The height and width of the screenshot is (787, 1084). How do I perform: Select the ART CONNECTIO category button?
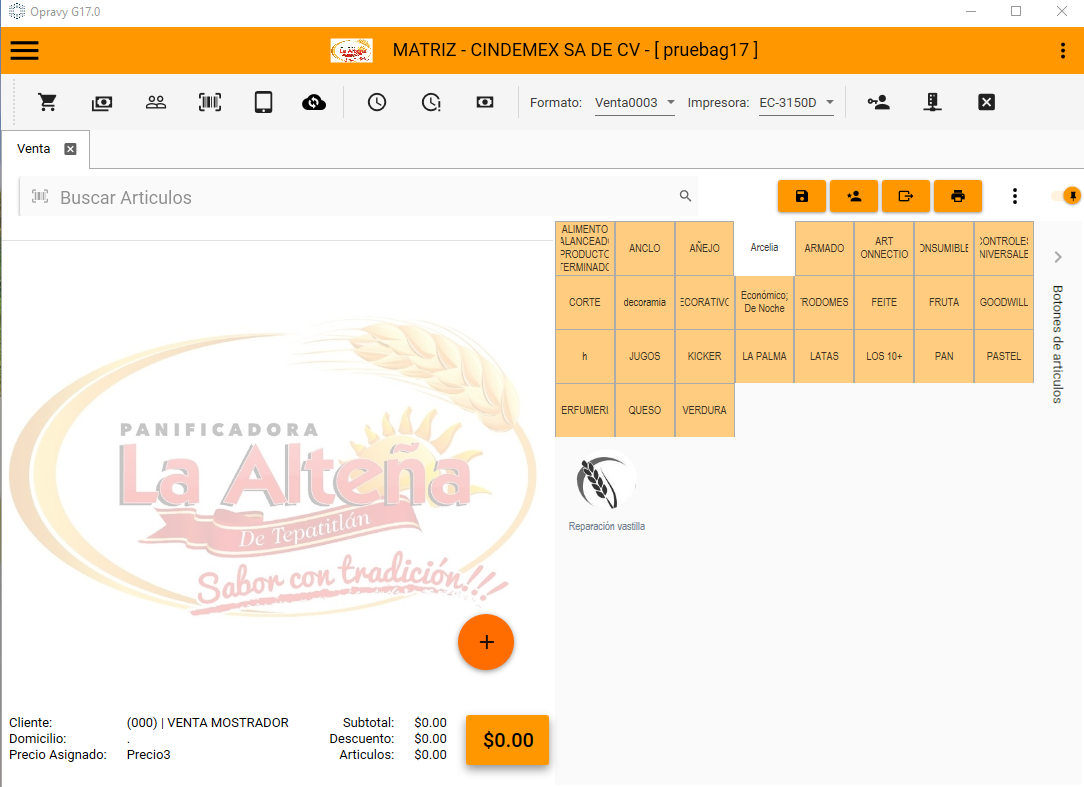884,248
